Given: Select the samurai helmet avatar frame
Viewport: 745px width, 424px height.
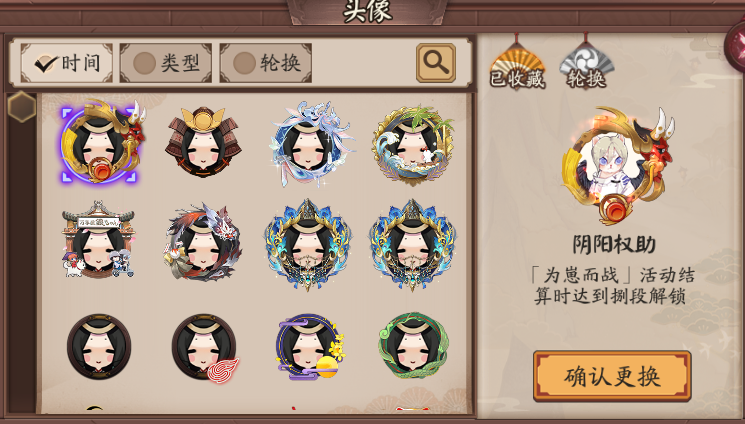Looking at the screenshot, I should click(203, 142).
